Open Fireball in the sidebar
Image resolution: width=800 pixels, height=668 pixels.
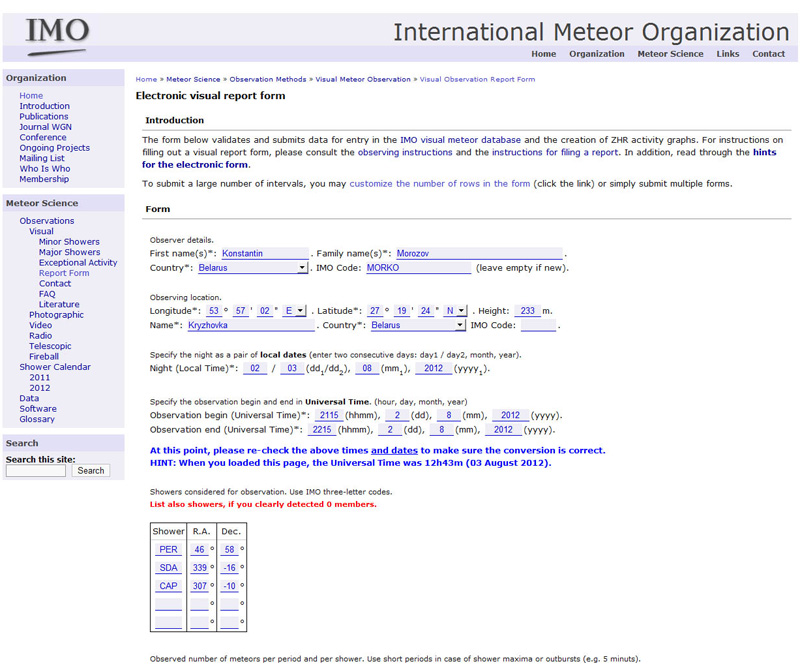pos(44,356)
